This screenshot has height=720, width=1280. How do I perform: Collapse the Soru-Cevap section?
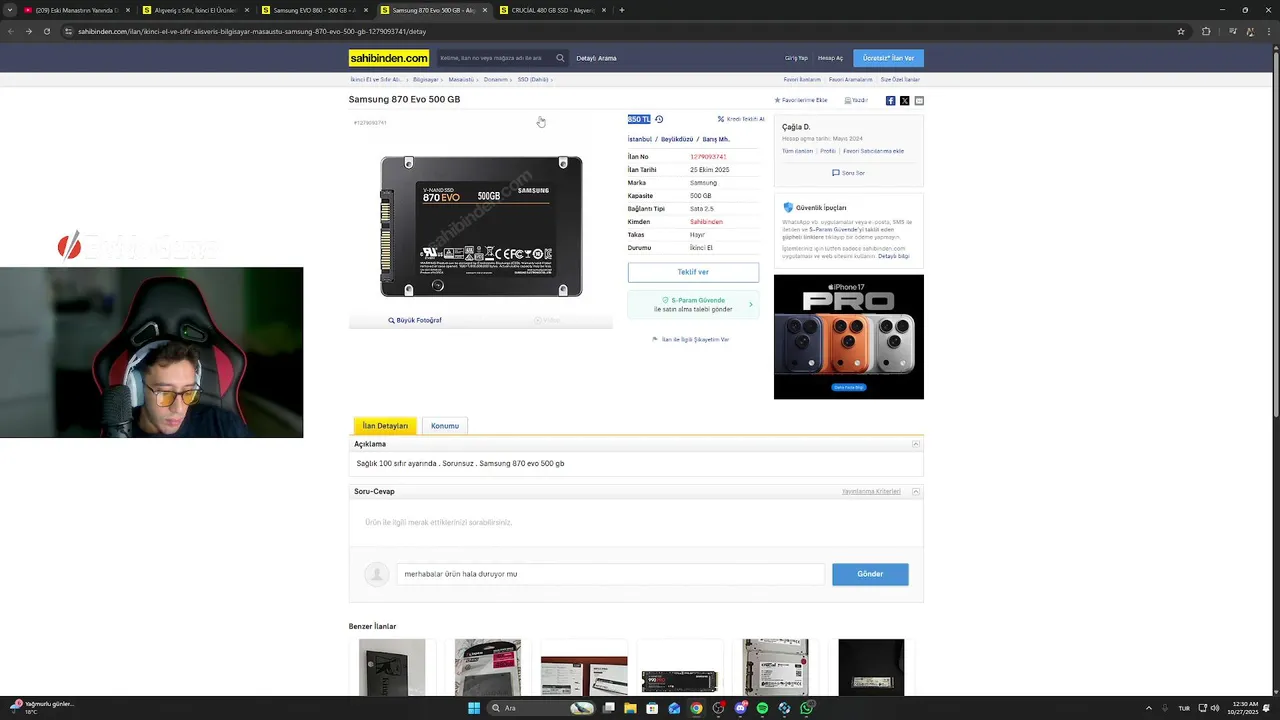[x=915, y=492]
